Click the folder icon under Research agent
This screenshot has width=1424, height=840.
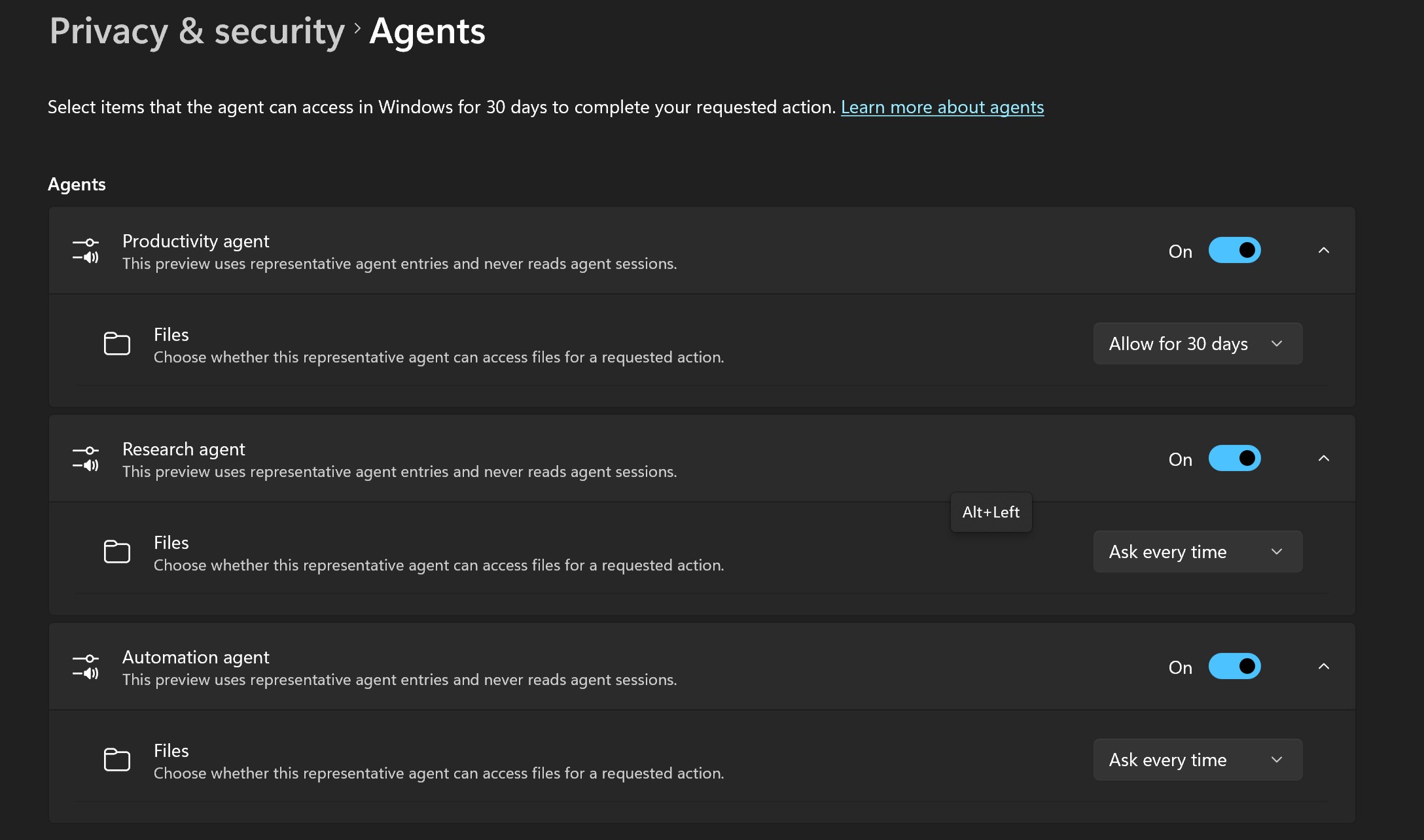click(x=117, y=552)
